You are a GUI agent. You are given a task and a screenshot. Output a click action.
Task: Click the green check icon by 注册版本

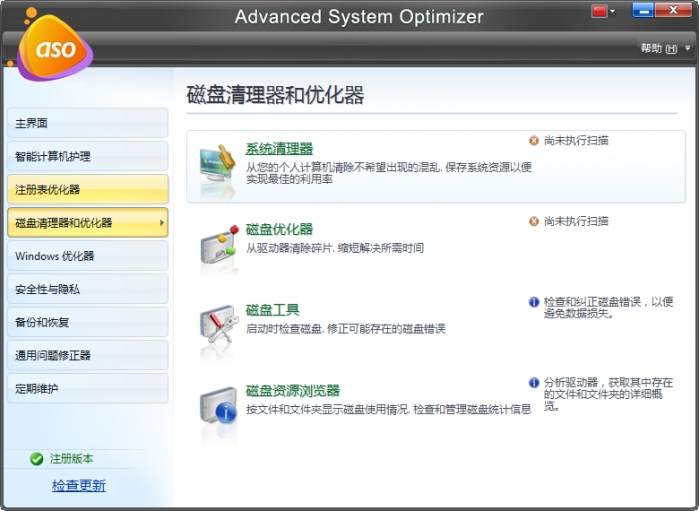tap(37, 459)
